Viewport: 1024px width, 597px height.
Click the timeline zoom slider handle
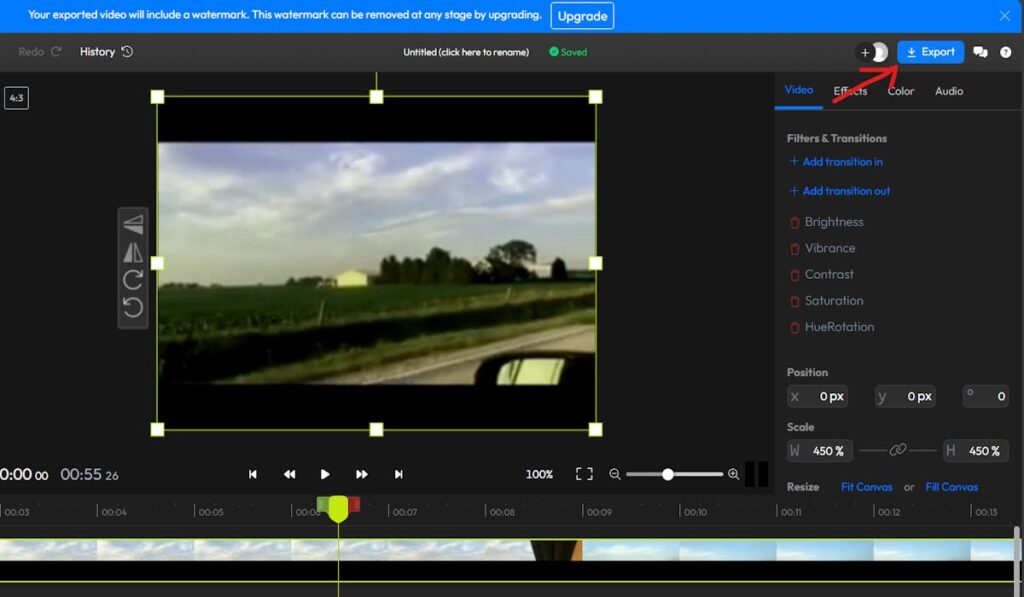coord(667,474)
